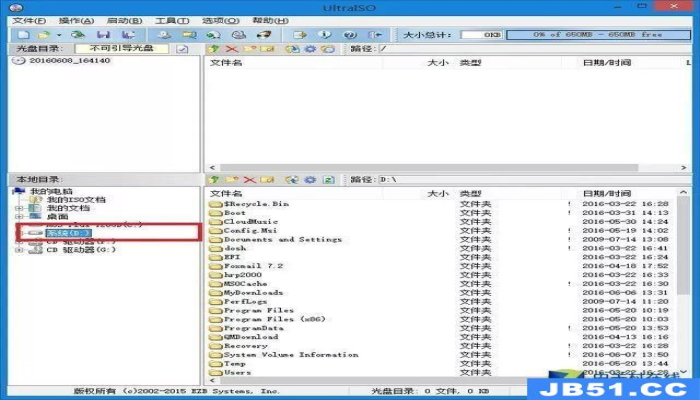Click the round info (i) toolbar icon
The width and height of the screenshot is (700, 400).
325,34
